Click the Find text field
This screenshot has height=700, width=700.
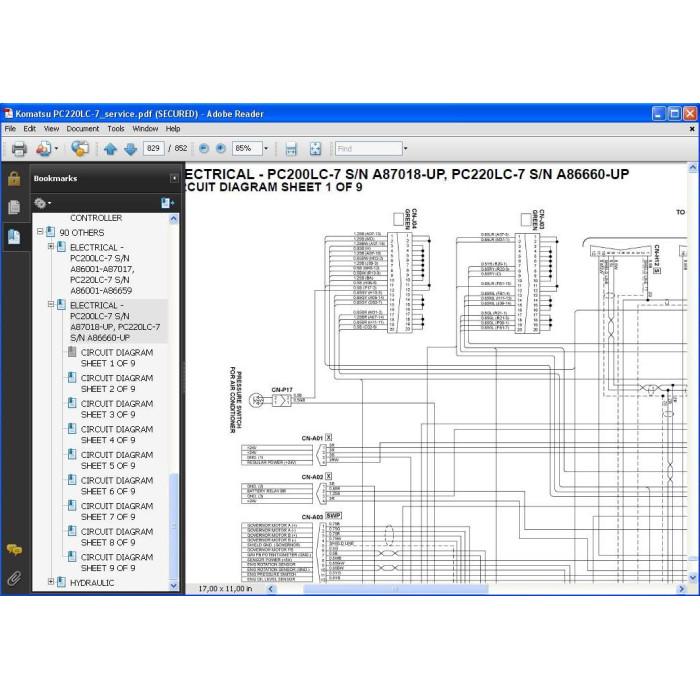tap(369, 149)
